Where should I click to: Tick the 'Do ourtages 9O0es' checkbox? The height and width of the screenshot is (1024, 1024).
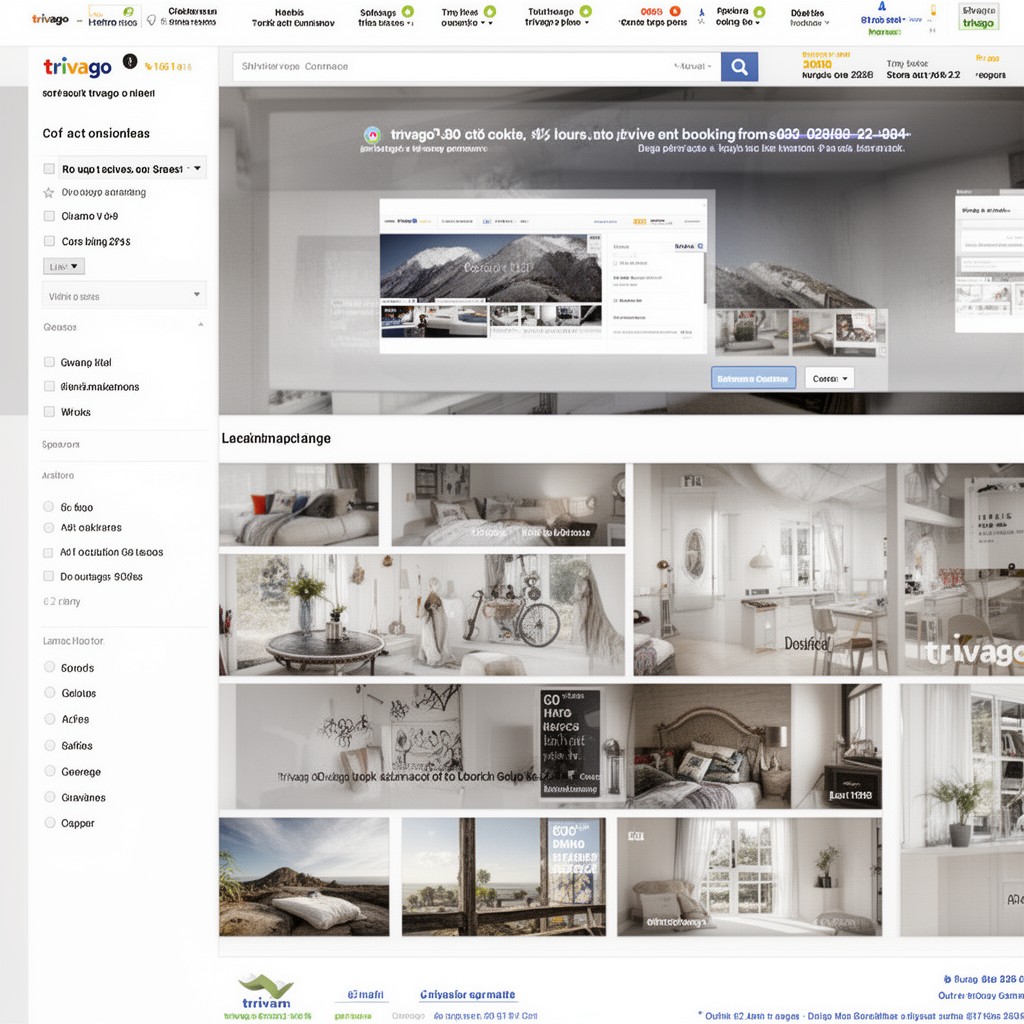(x=48, y=576)
